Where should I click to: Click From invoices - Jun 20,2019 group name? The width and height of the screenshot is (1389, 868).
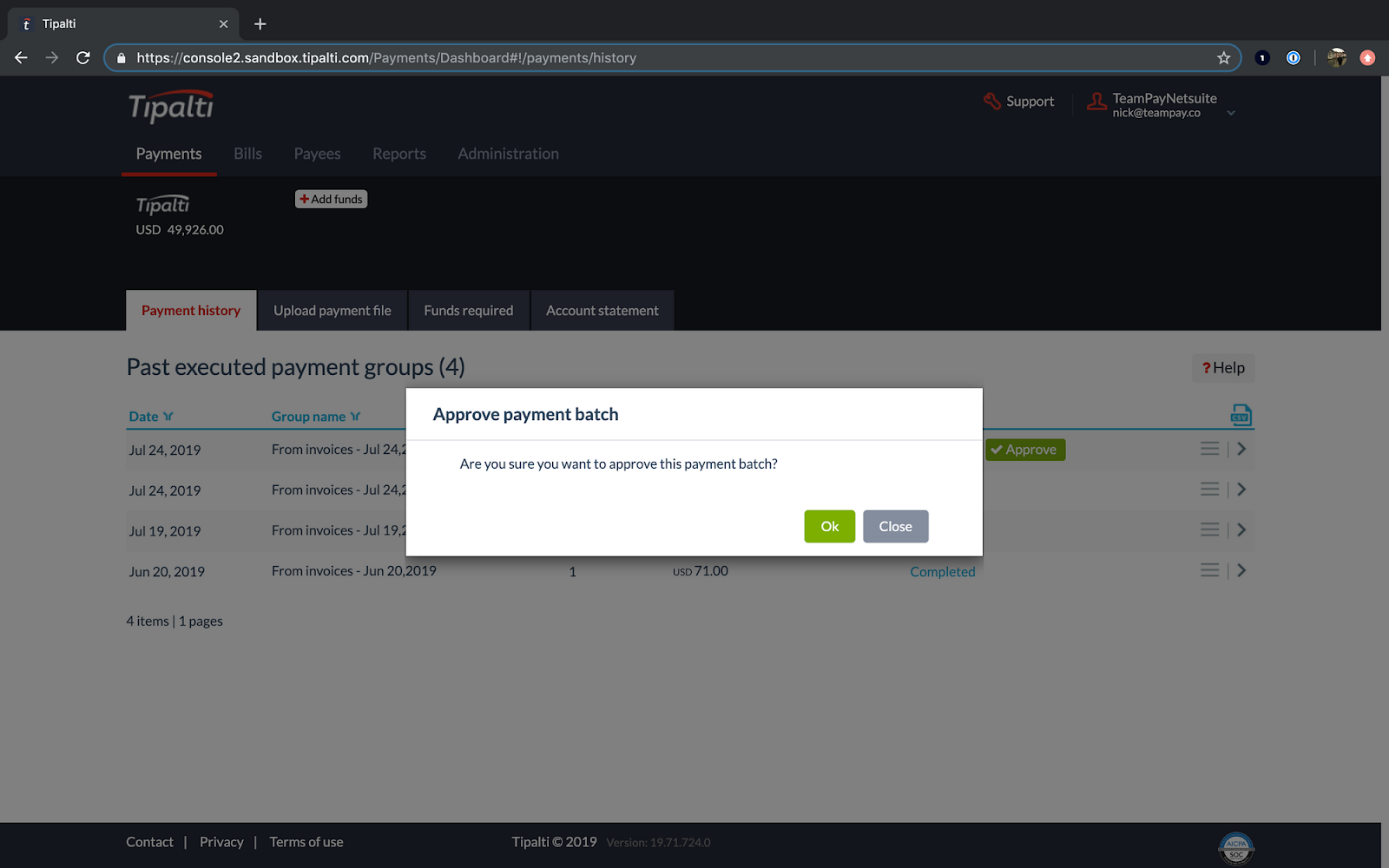tap(354, 571)
